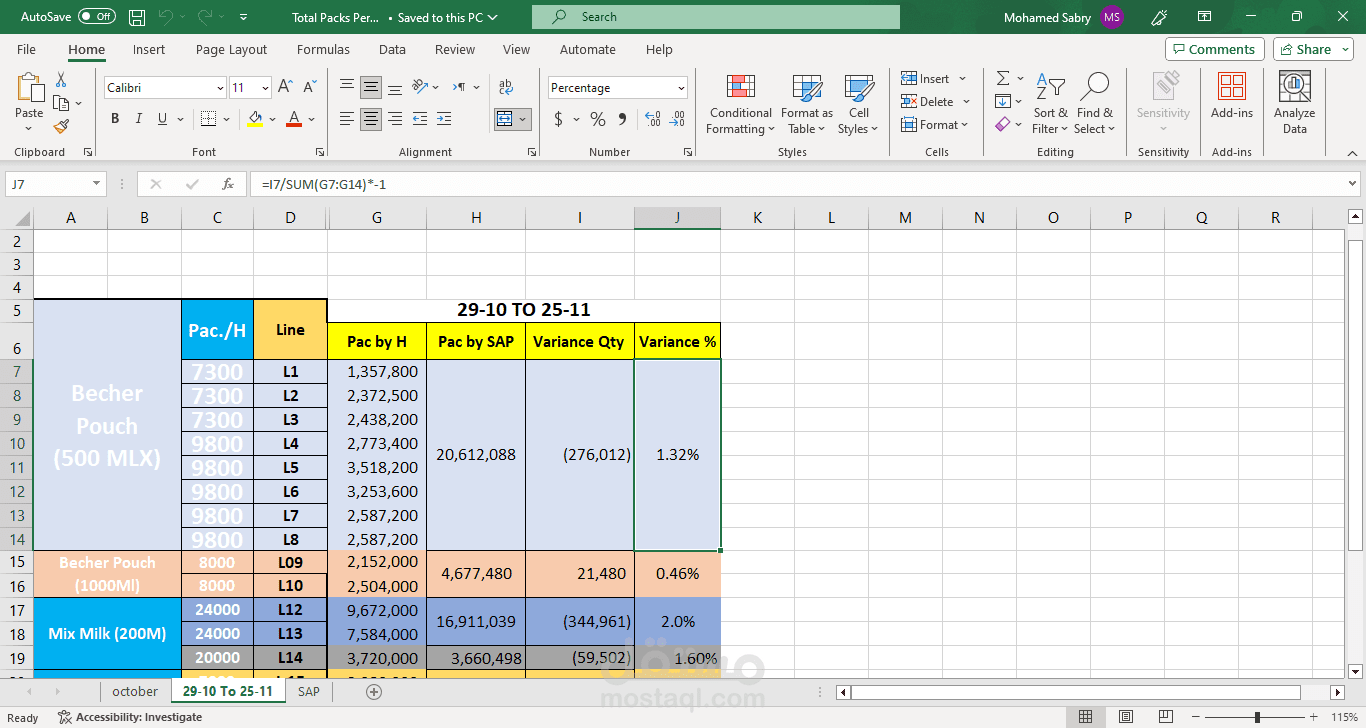
Task: Switch to the SAP sheet tab
Action: [x=309, y=691]
